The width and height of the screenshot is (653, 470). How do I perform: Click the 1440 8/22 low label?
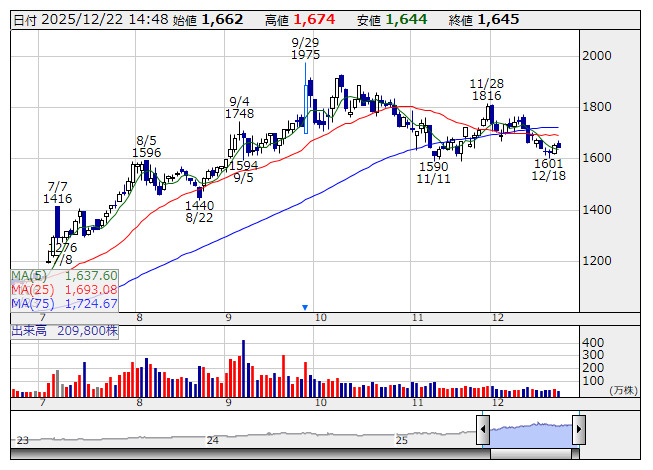click(199, 211)
